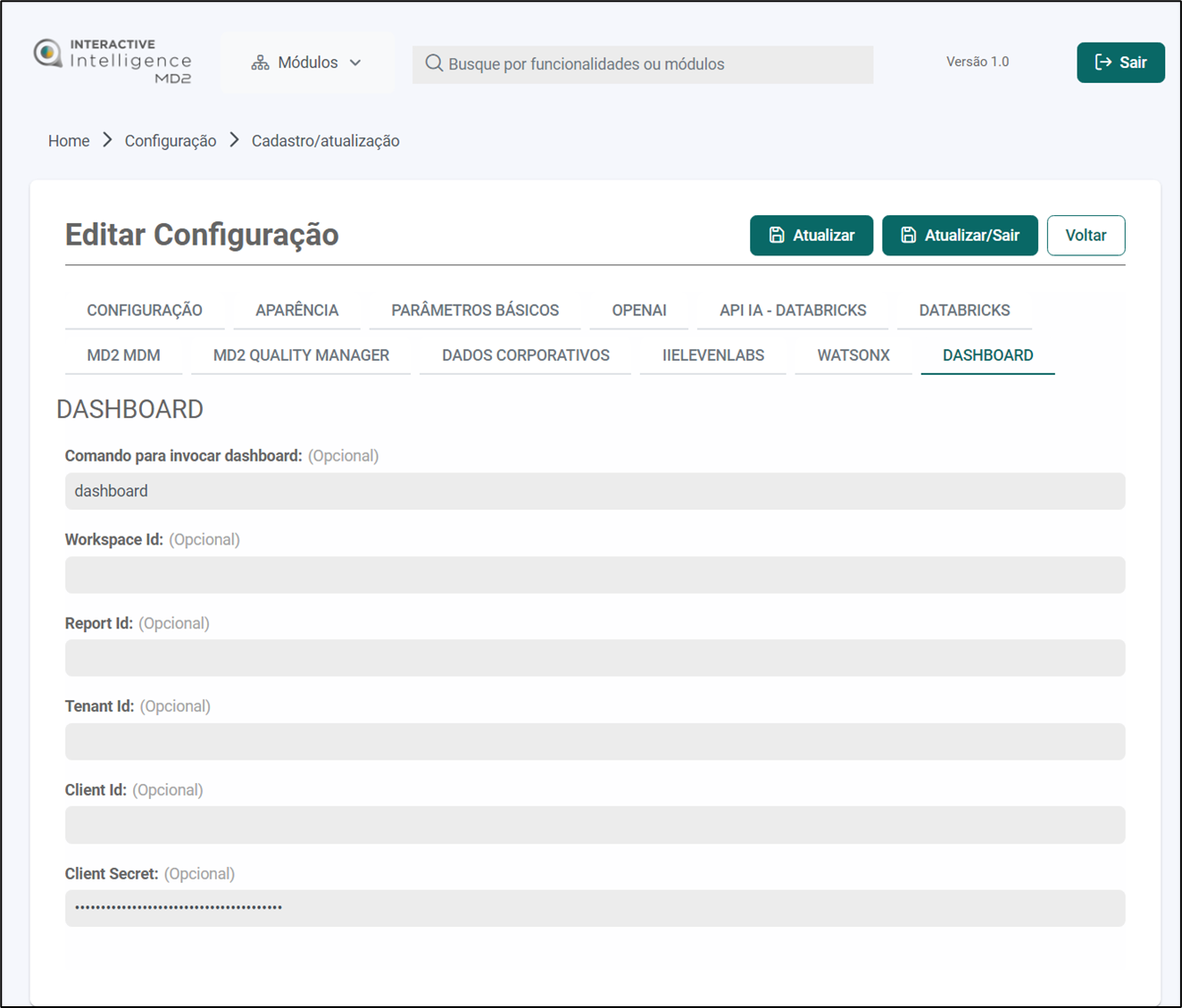Expand the Módulos dropdown menu
The image size is (1182, 1008).
(307, 62)
